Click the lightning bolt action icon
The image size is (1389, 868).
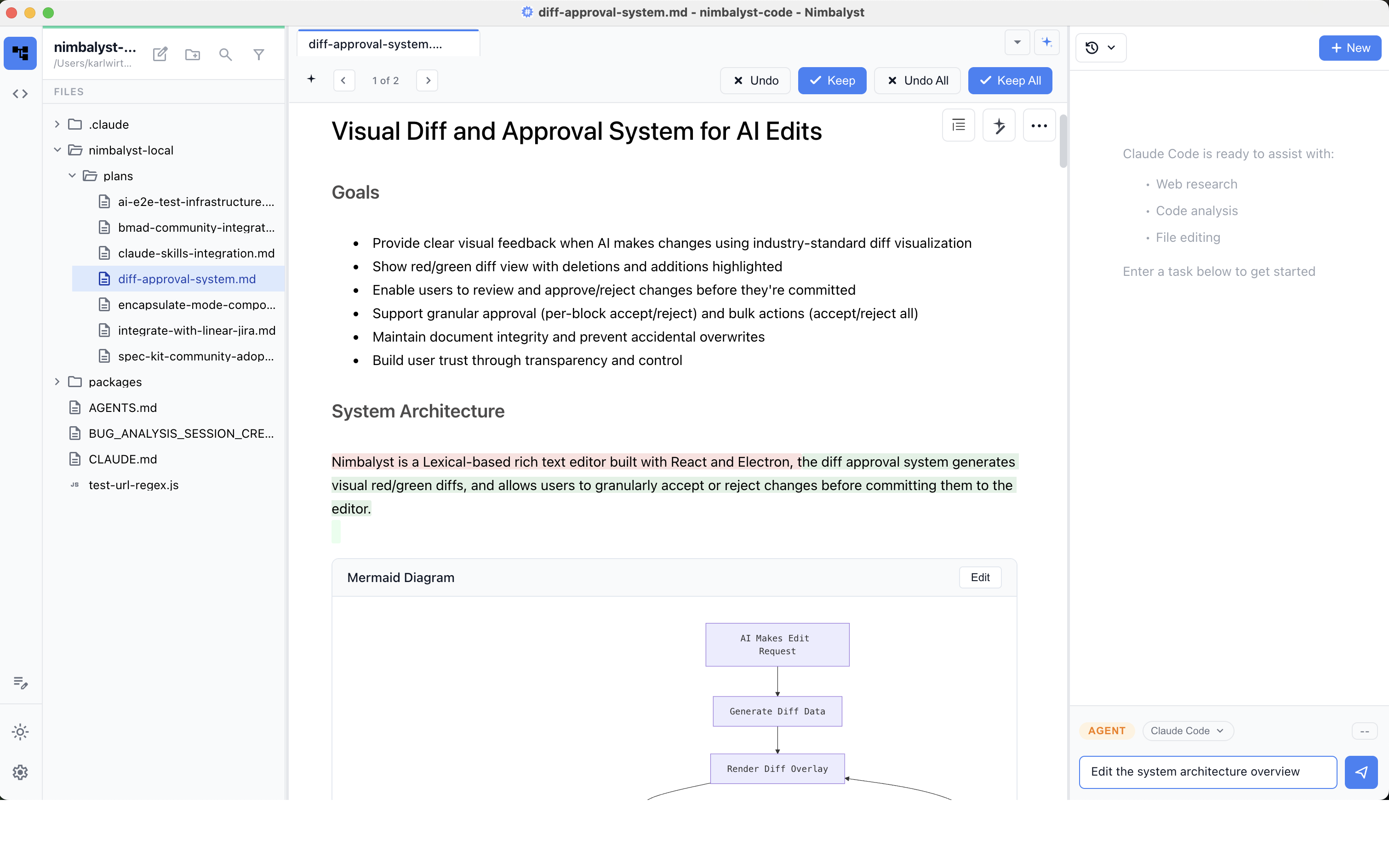point(999,125)
